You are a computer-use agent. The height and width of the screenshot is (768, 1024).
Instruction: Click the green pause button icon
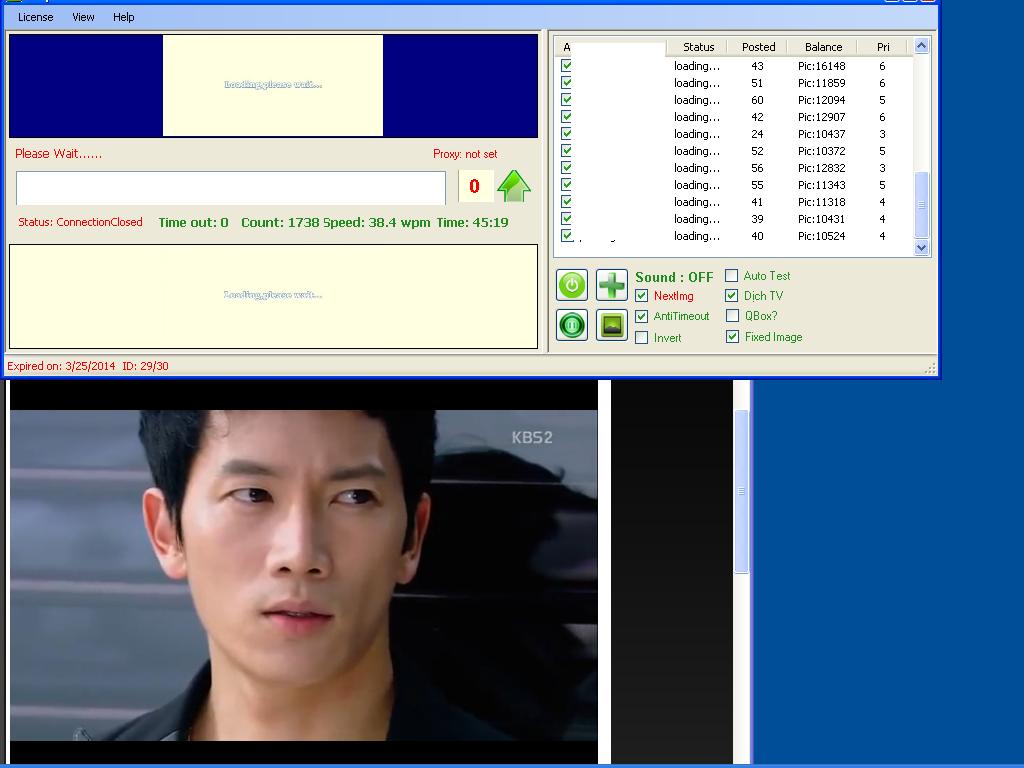pyautogui.click(x=572, y=325)
